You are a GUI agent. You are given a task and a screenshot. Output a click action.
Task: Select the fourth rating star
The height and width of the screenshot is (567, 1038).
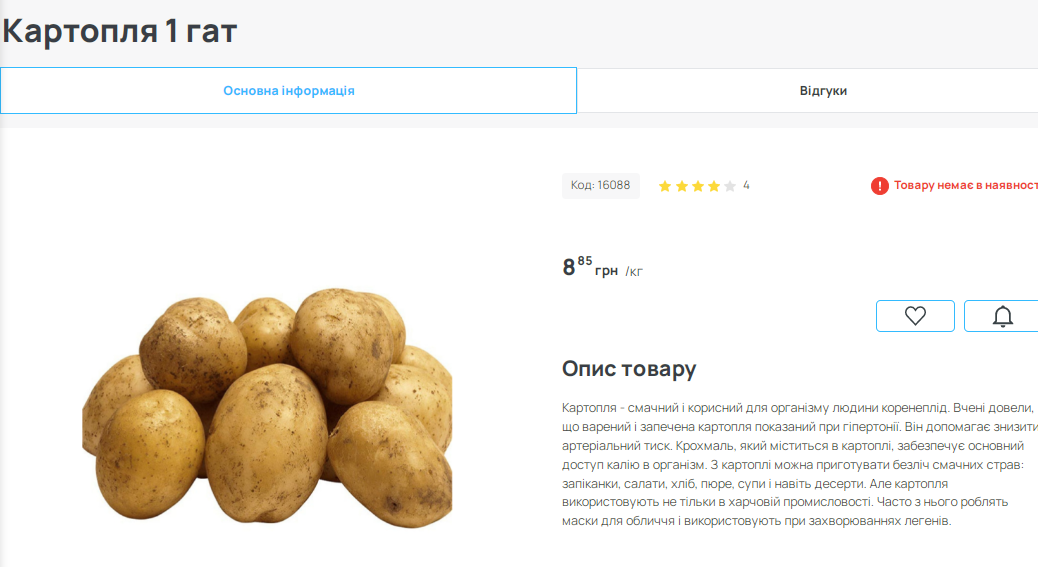tap(714, 186)
